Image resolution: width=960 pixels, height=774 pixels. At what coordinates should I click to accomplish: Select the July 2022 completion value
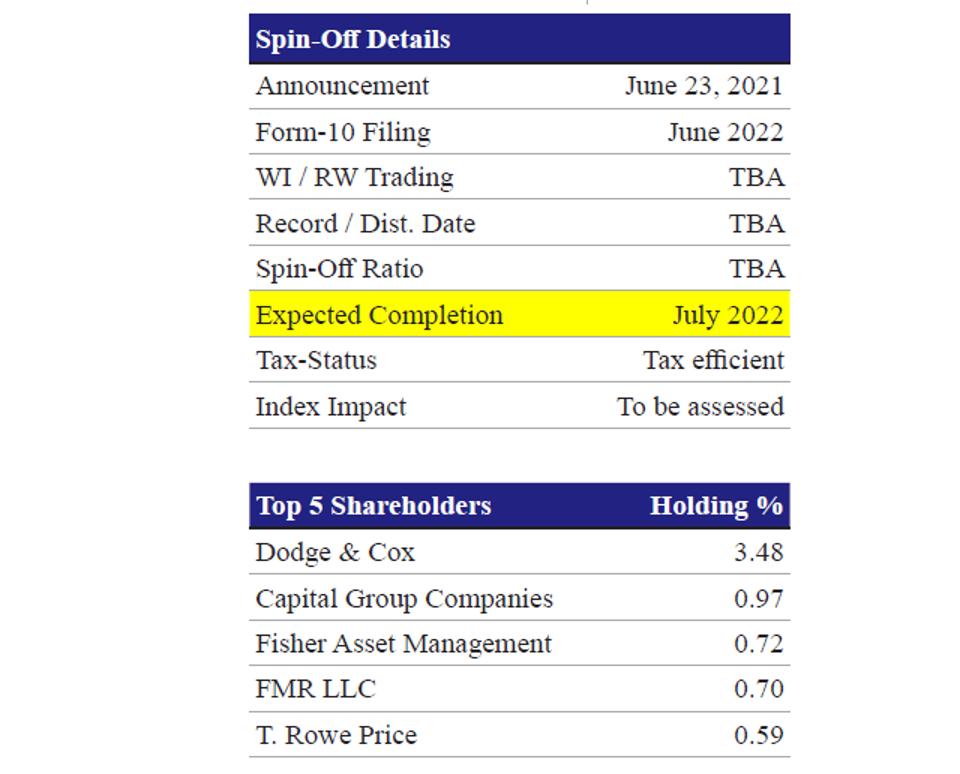point(727,315)
